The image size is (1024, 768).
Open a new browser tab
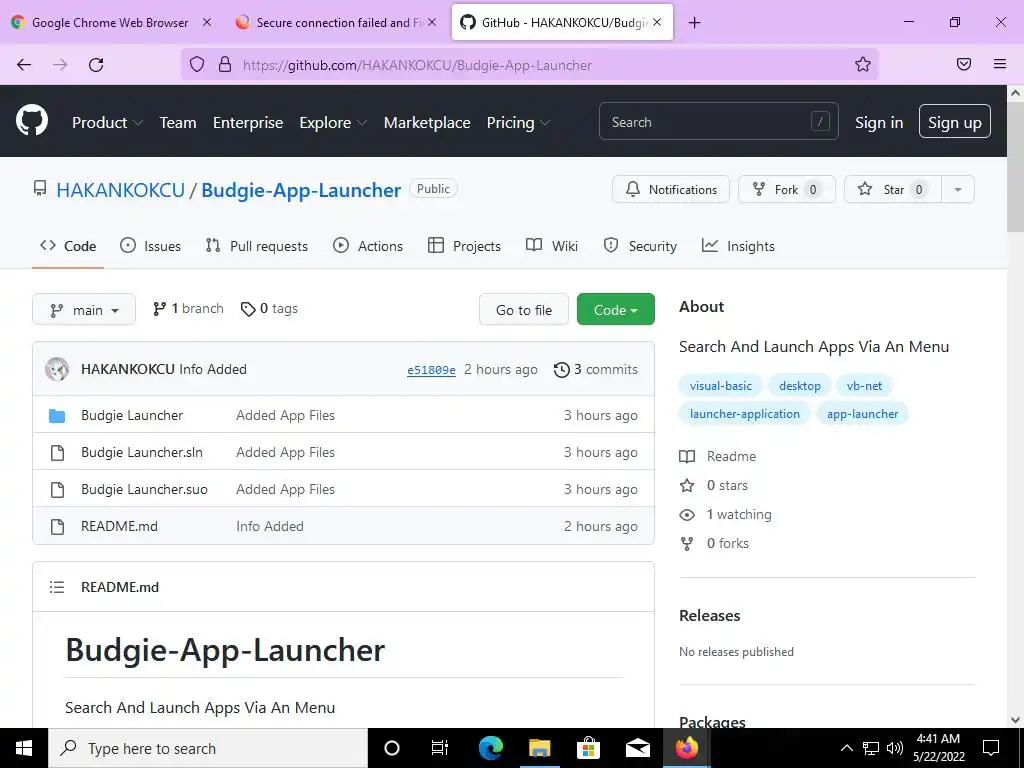click(x=694, y=23)
